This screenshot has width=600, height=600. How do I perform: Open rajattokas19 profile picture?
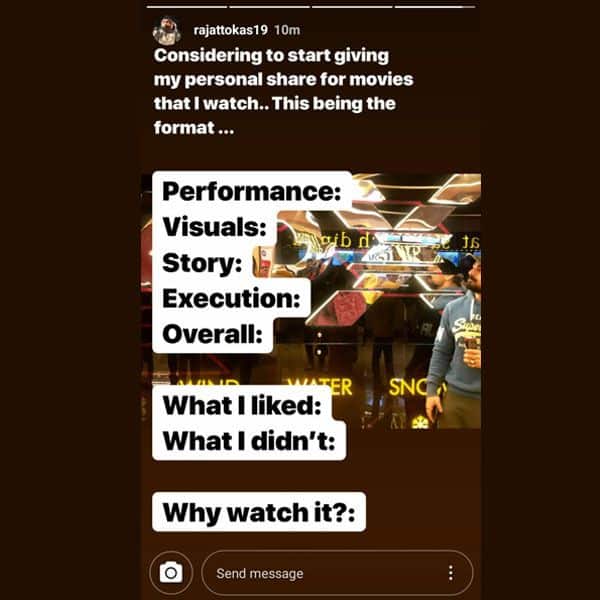[x=167, y=30]
